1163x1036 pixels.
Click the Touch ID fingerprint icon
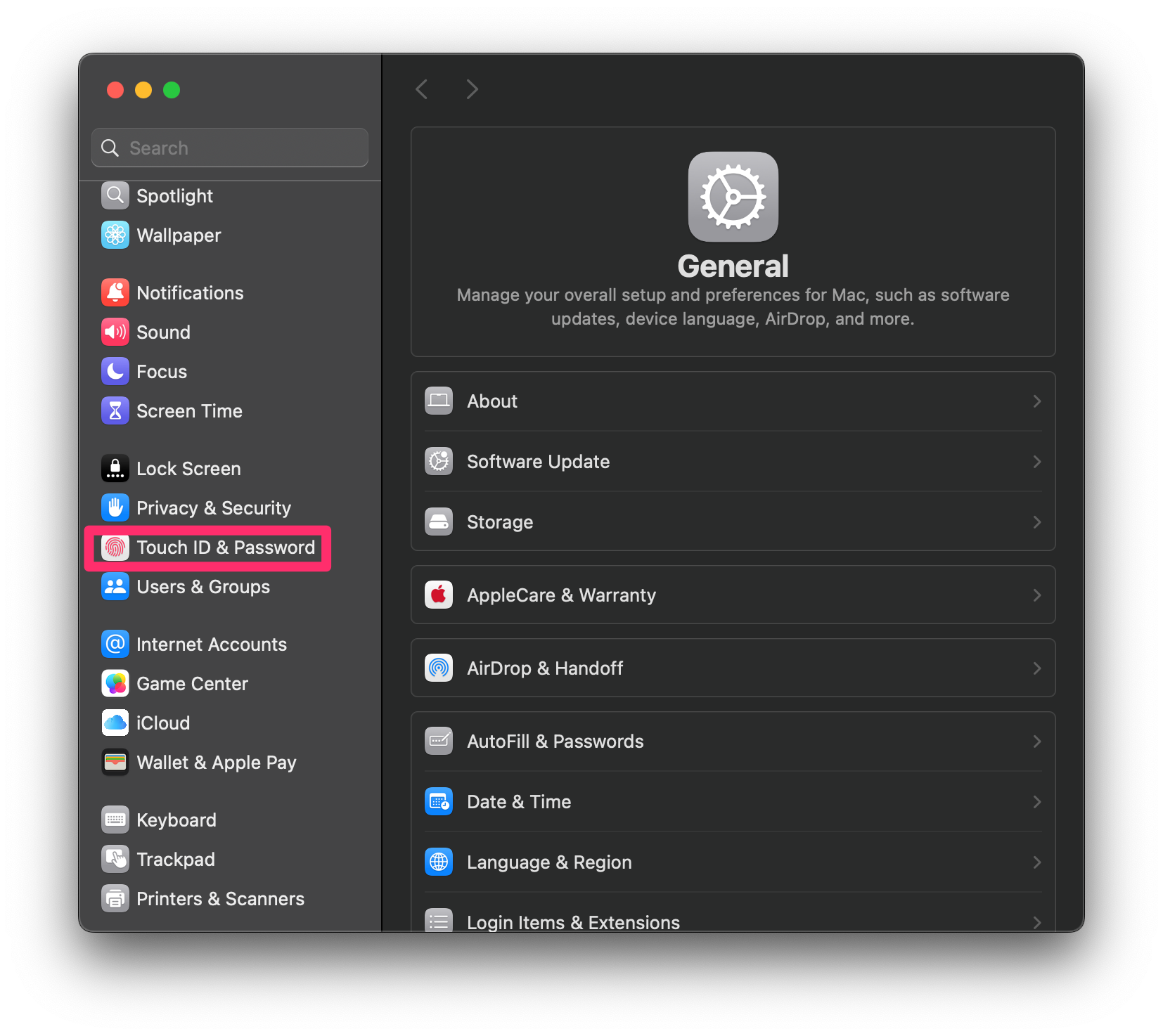(115, 547)
